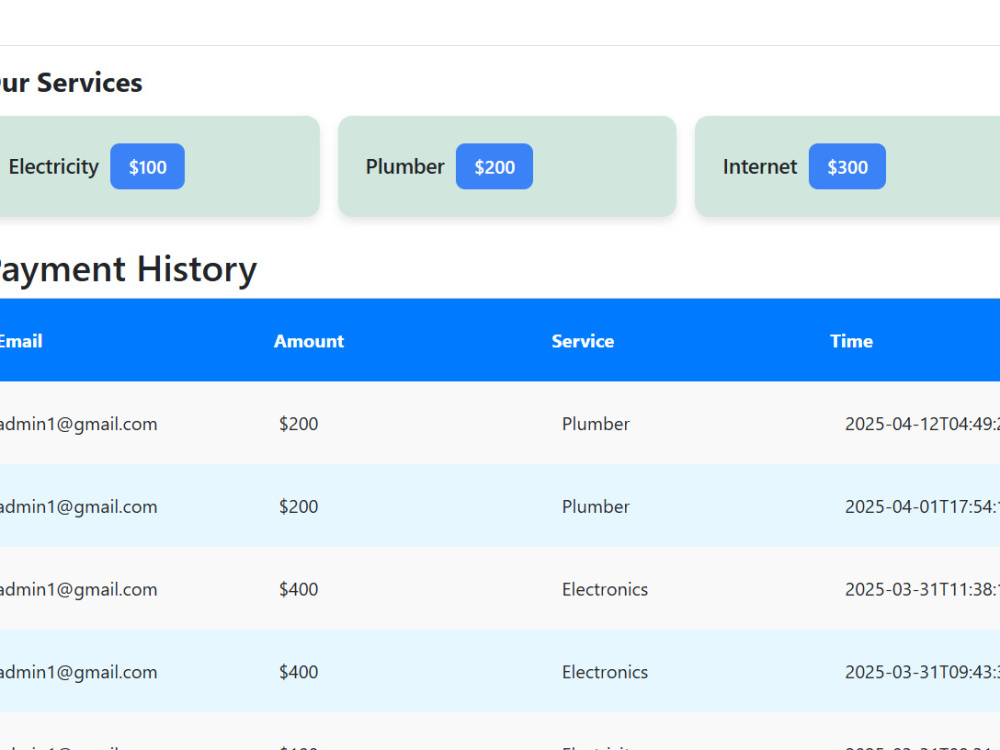This screenshot has width=1000, height=750.
Task: Click $400 amount in 2025-03-31T11:38 row
Action: [298, 589]
